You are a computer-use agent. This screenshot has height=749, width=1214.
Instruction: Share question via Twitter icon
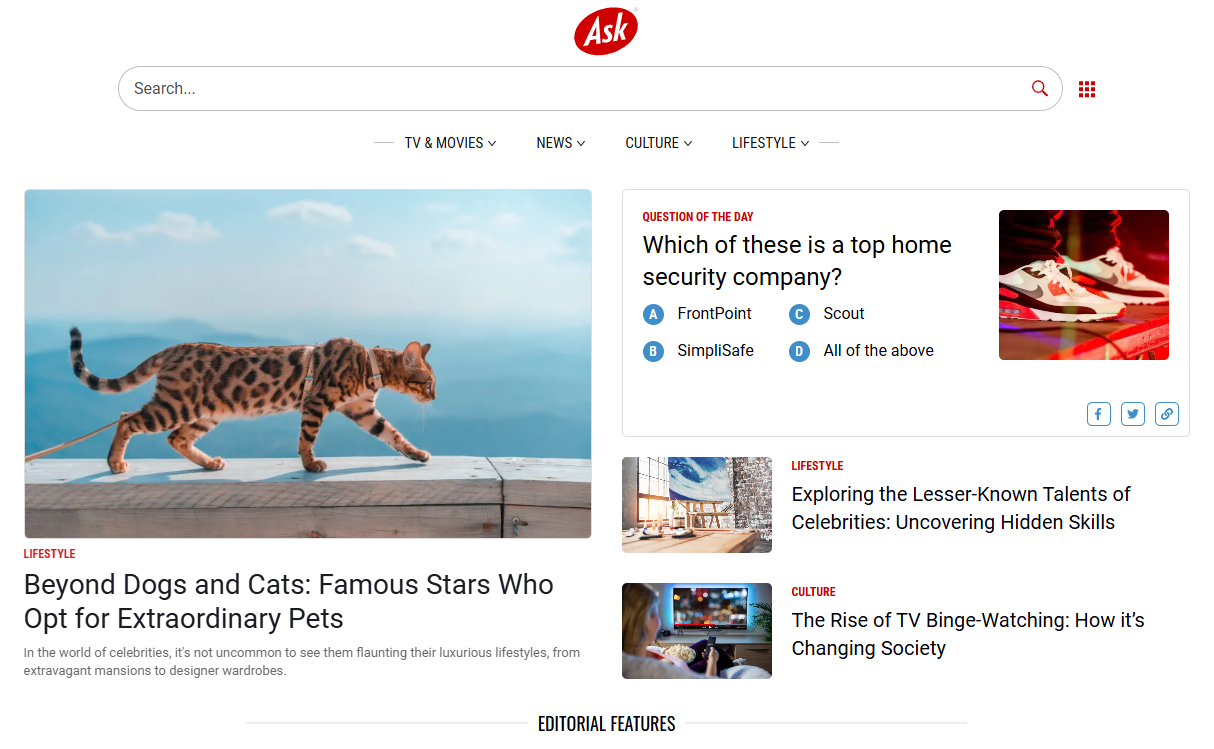coord(1133,414)
